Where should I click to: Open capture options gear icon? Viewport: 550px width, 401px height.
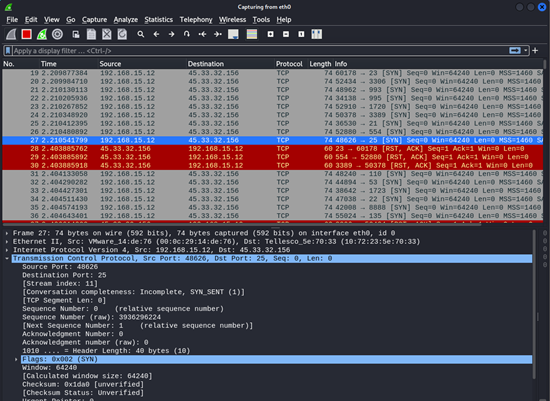click(x=58, y=34)
